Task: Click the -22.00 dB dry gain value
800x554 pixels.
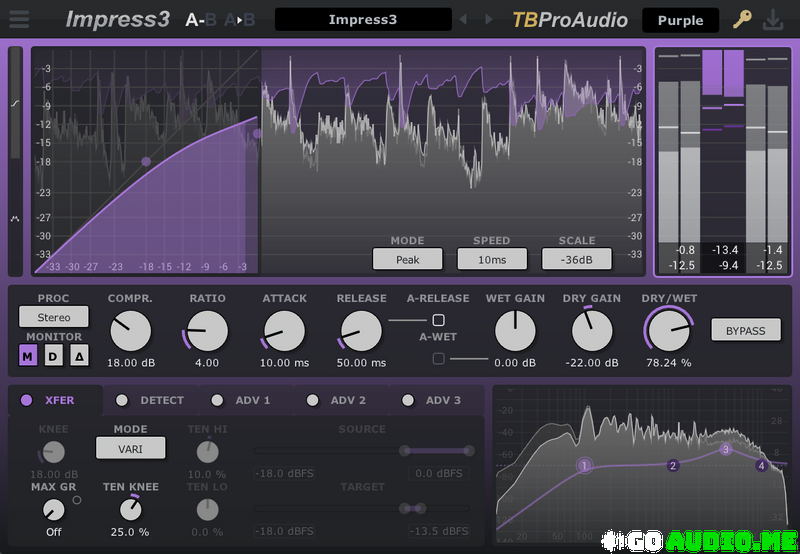Action: click(592, 363)
